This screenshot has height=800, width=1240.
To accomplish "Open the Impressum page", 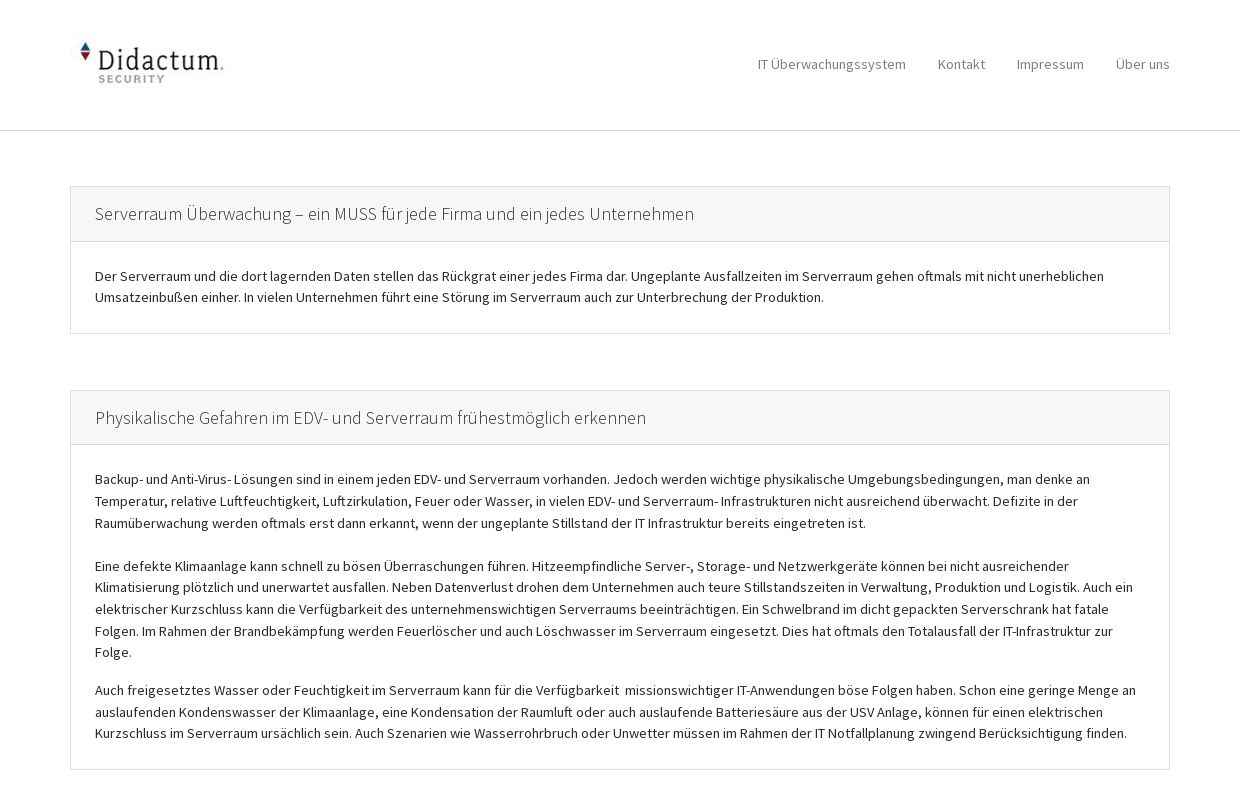I will tap(1050, 64).
